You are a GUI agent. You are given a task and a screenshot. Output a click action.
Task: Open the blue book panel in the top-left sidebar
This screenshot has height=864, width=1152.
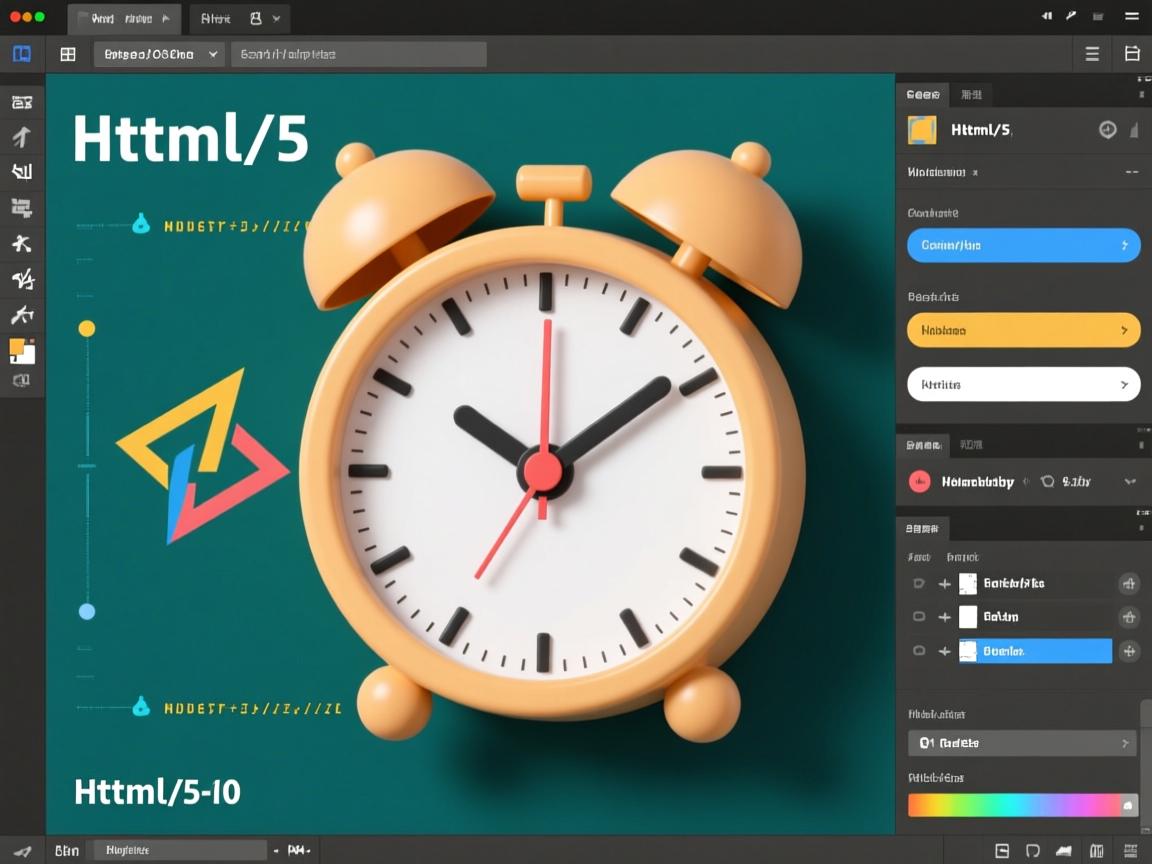click(x=22, y=54)
